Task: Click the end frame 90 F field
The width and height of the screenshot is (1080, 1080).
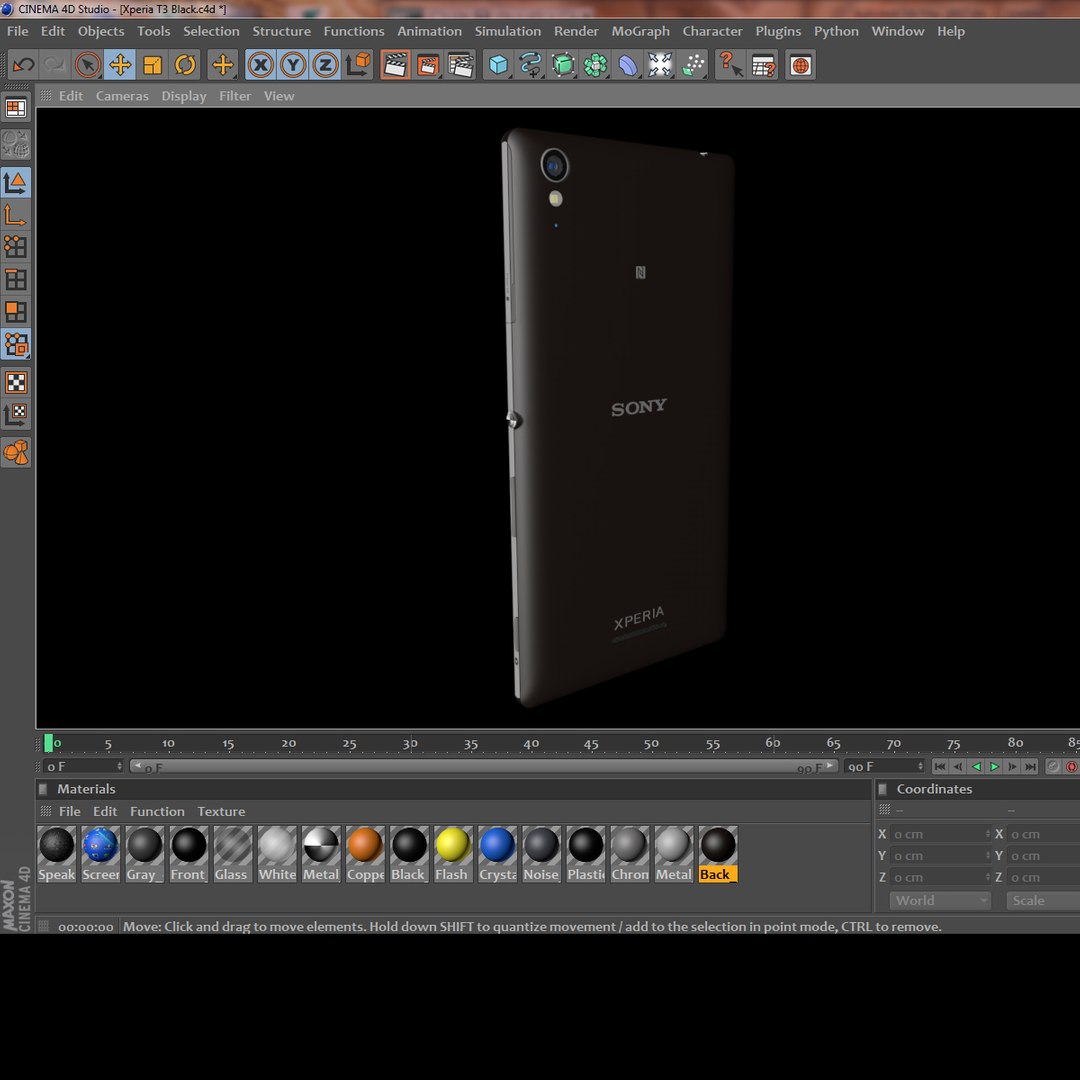Action: point(884,767)
